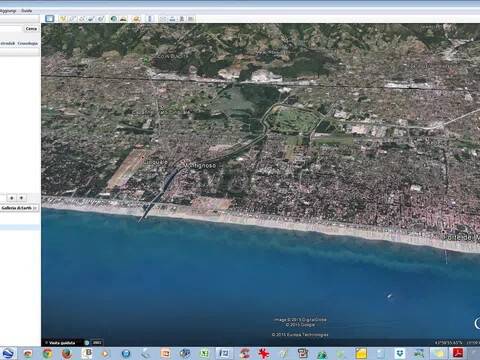480x360 pixels.
Task: Click the Forte dei Marmi map label
Action: [462, 237]
